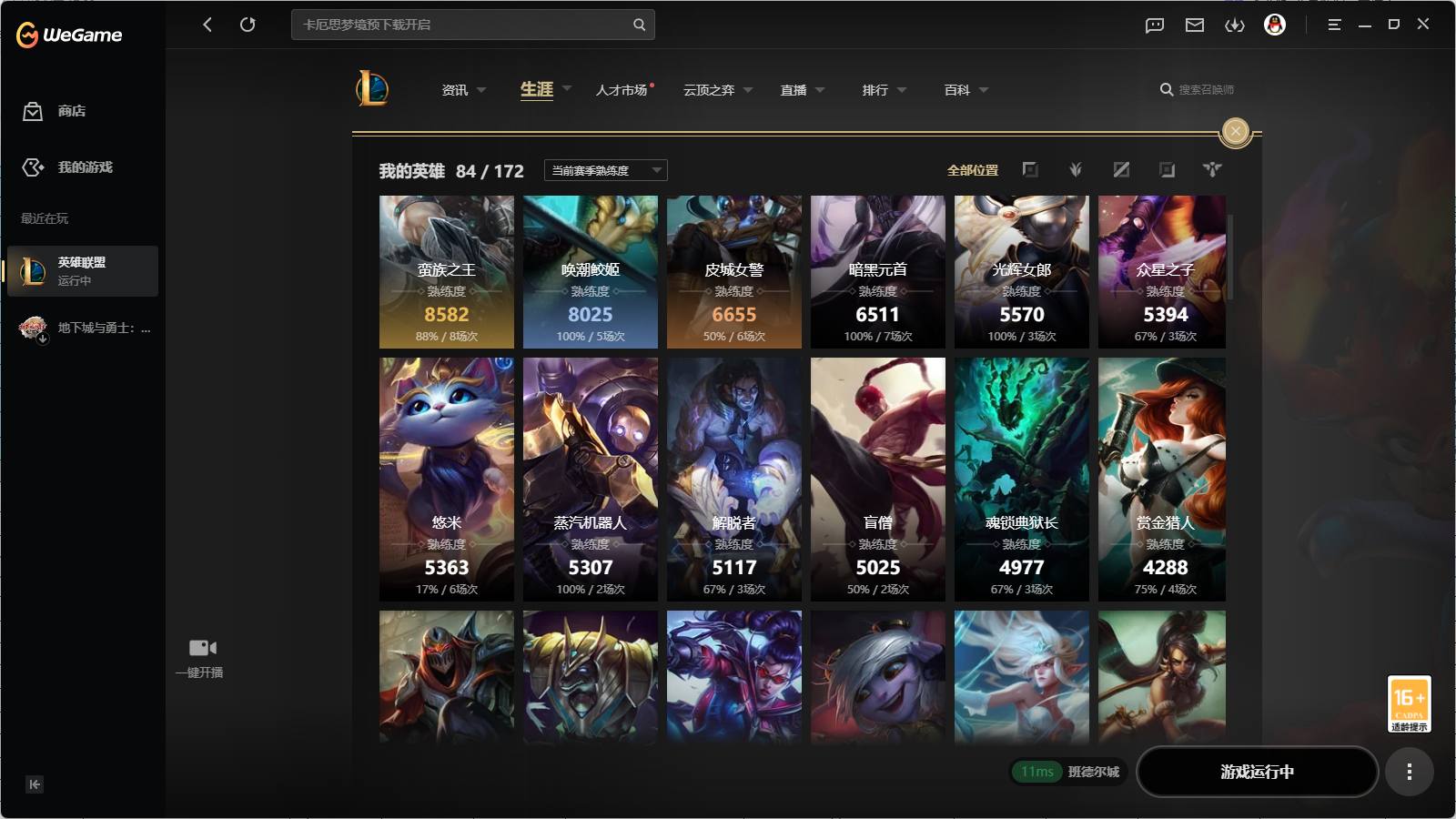The height and width of the screenshot is (819, 1456).
Task: Open the 暗黑元首 champion card
Action: tap(878, 272)
